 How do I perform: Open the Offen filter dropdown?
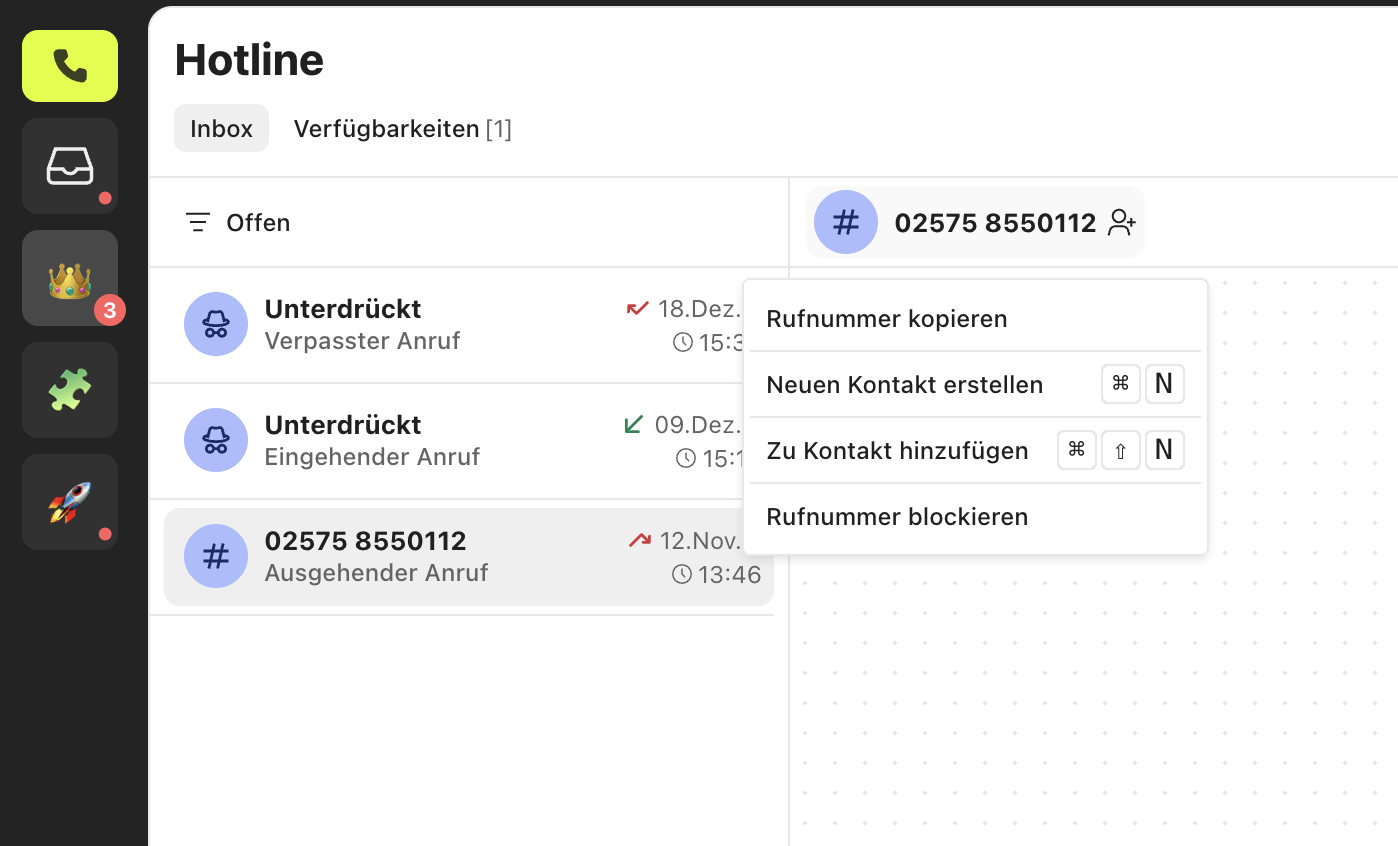pyautogui.click(x=258, y=222)
